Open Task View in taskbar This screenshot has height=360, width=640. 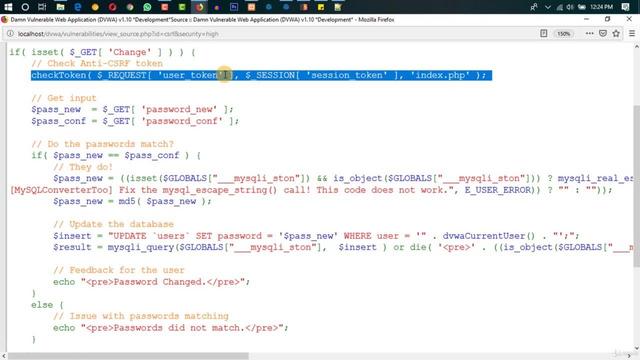pos(42,7)
